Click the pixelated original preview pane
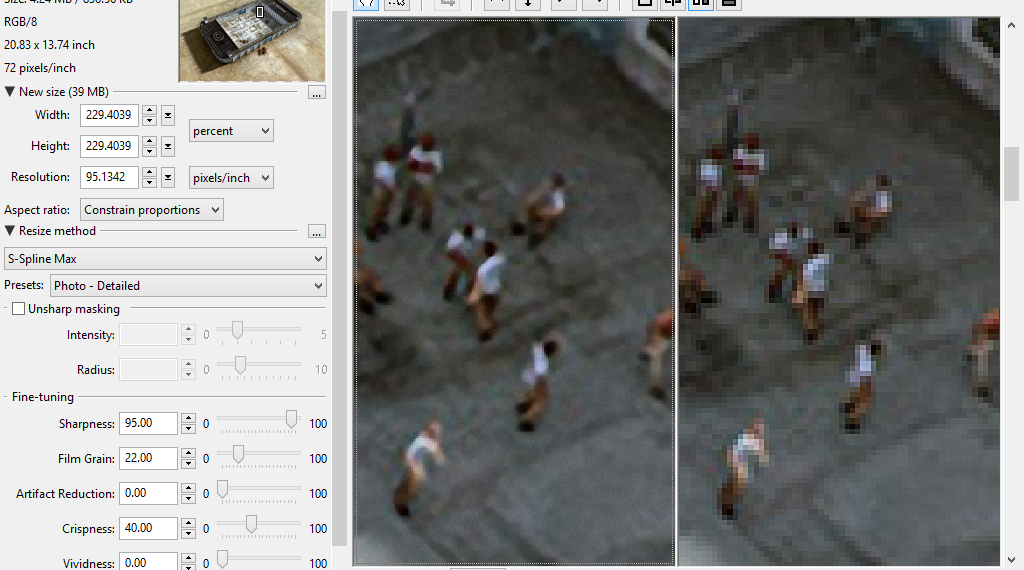 coord(839,292)
